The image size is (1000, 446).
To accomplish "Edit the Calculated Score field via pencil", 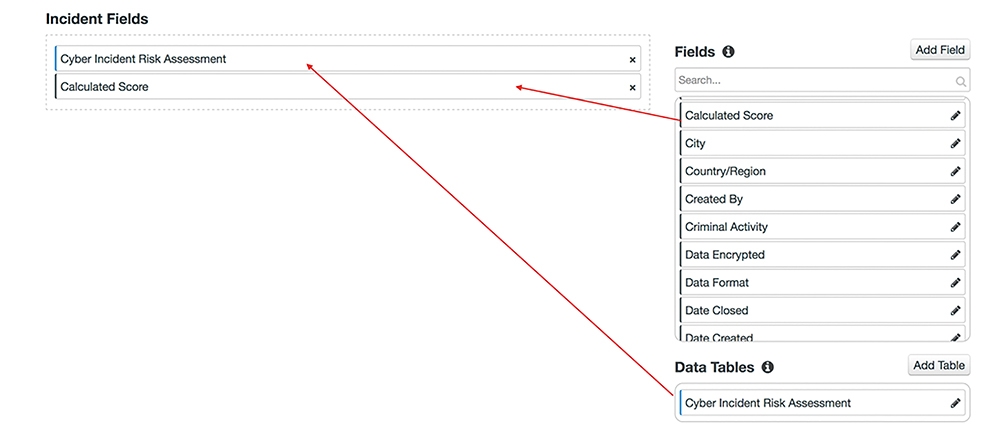I will 955,116.
